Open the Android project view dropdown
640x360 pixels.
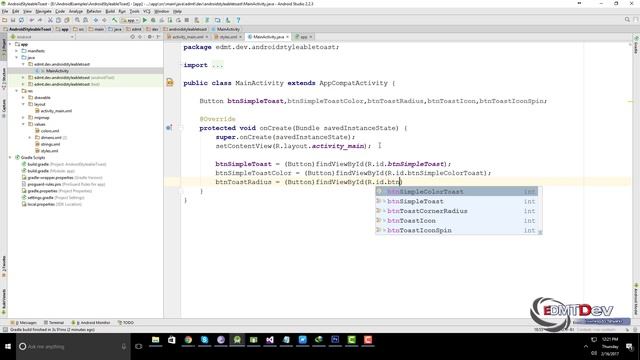point(43,37)
